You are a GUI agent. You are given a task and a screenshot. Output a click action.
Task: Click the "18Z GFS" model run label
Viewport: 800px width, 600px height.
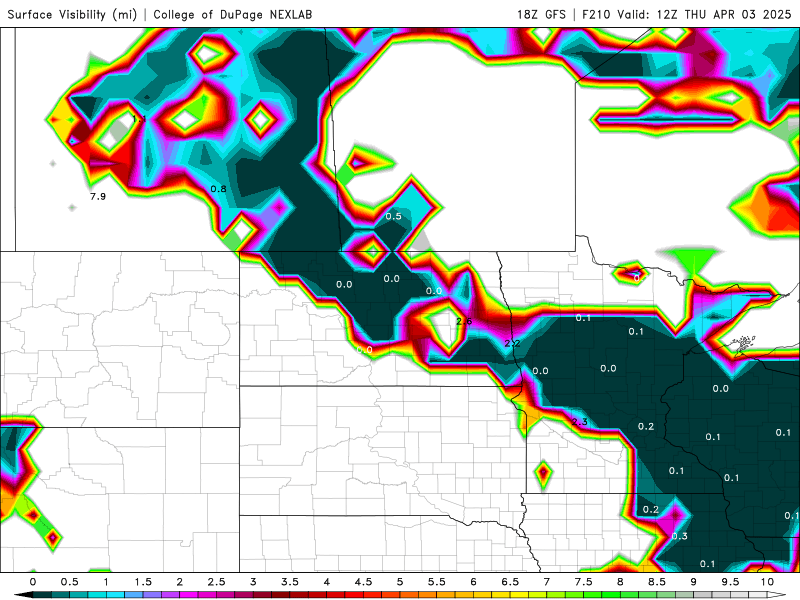(x=541, y=14)
